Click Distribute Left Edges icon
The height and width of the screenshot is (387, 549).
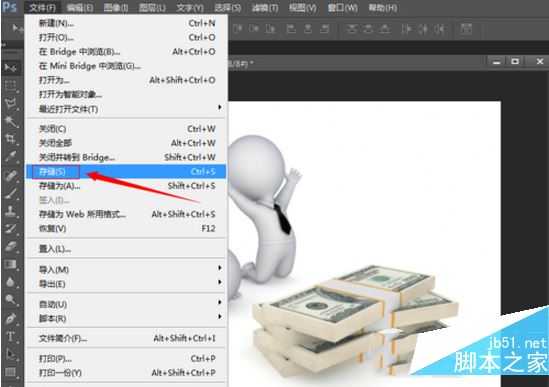(406, 29)
